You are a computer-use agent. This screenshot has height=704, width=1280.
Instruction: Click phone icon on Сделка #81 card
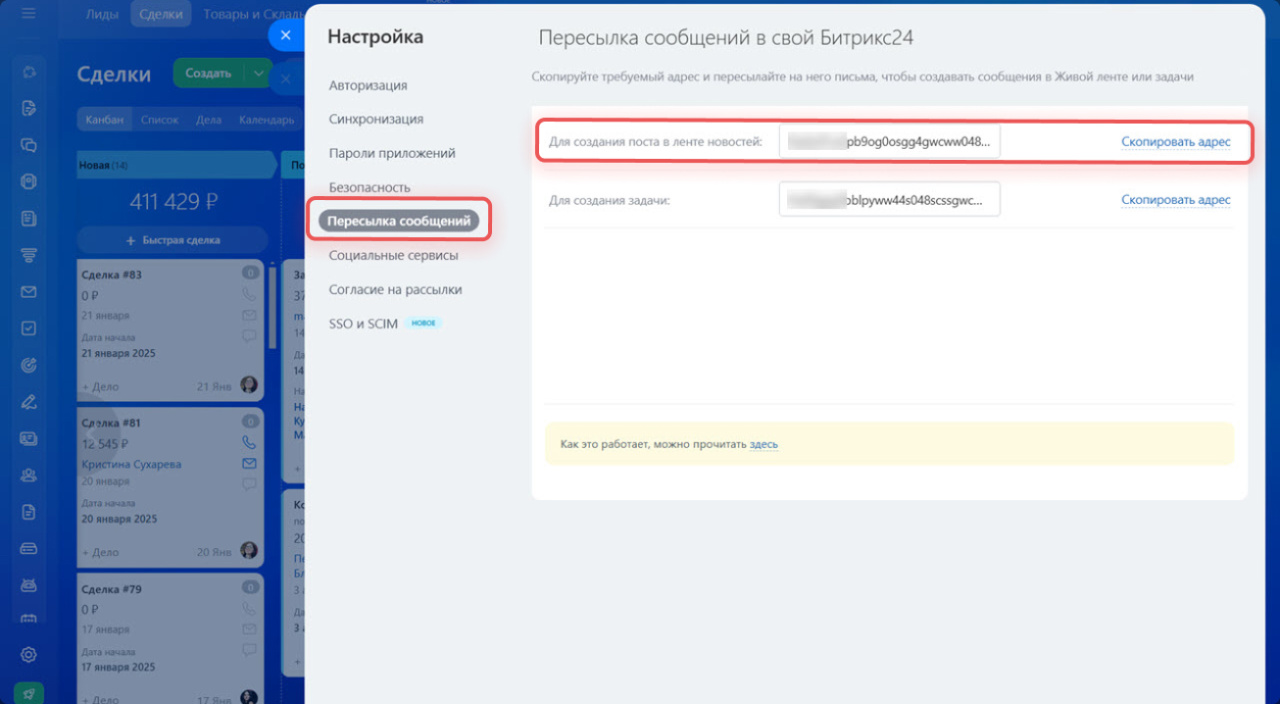point(249,443)
